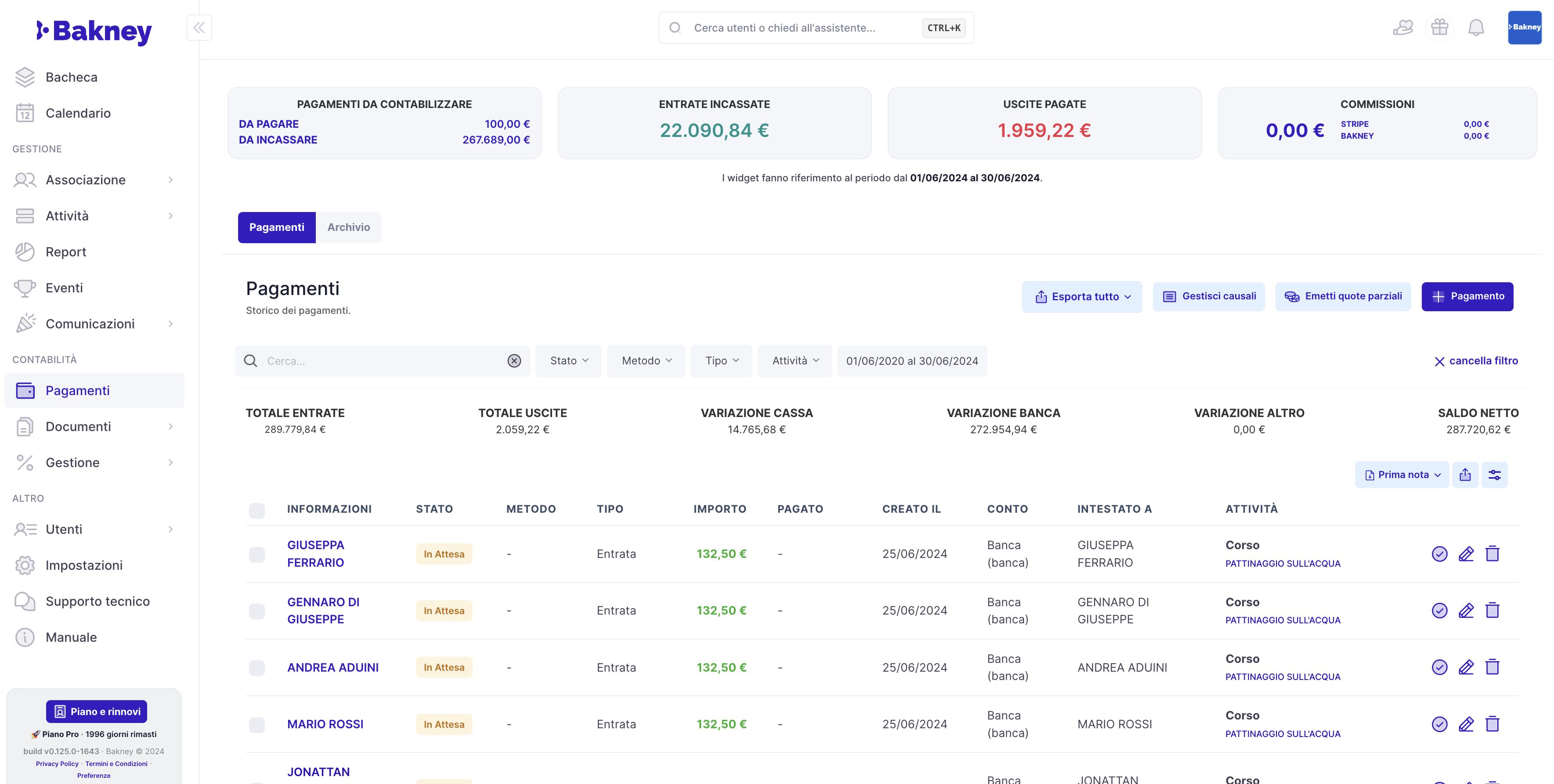Screen dimensions: 1554x784
Task: Click Emetti quote parziali button
Action: point(1343,296)
